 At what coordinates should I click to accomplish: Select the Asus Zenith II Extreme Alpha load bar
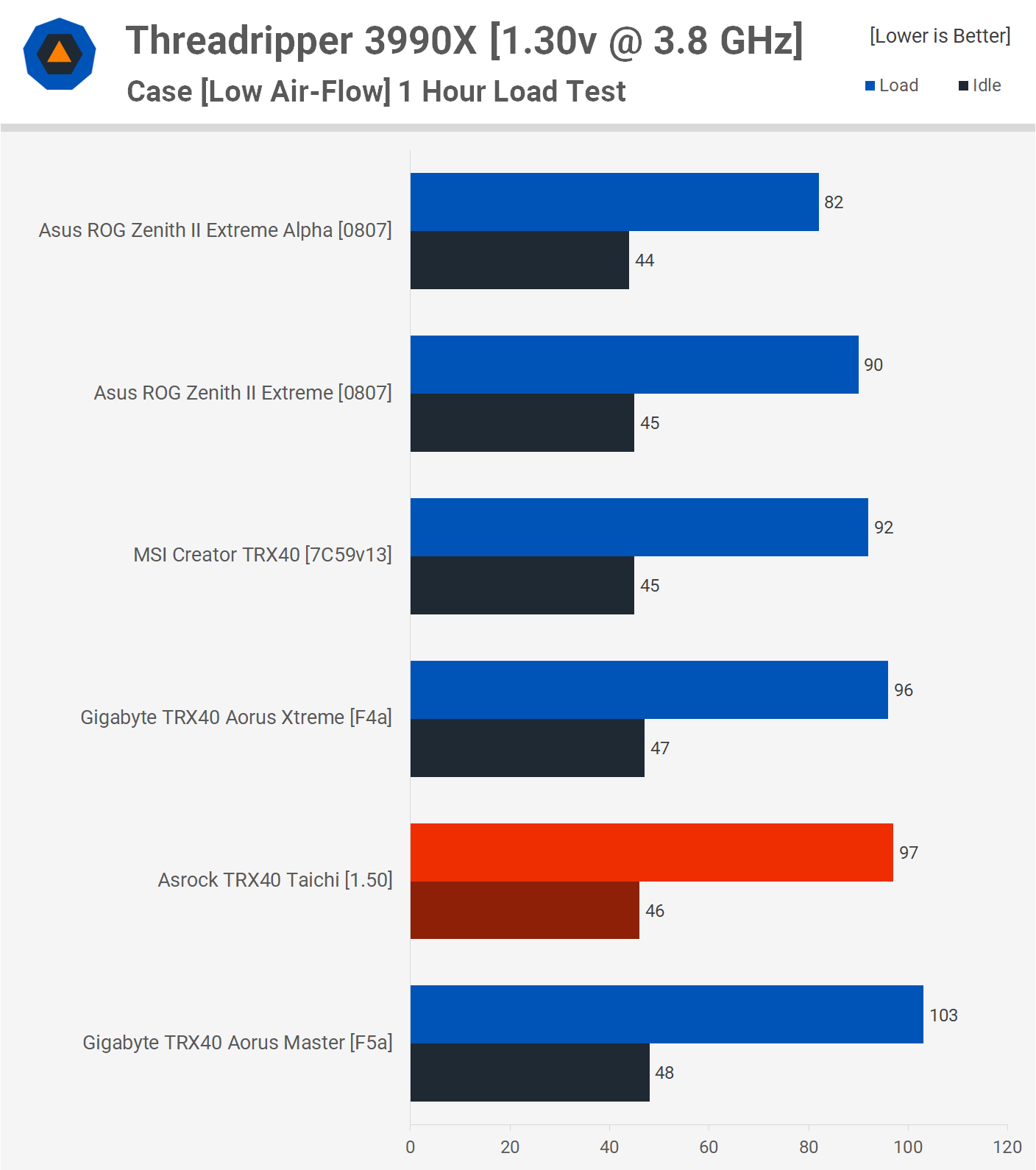point(614,202)
